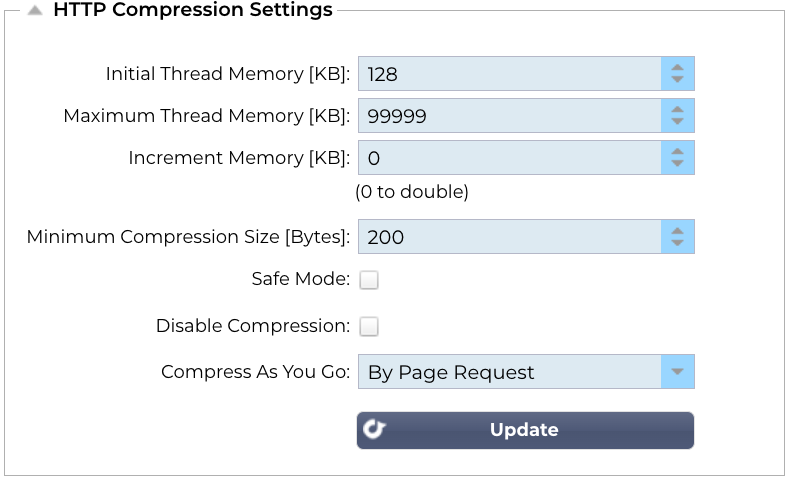This screenshot has width=786, height=477.
Task: Increase Maximum Thread Memory with up arrow
Action: (677, 110)
